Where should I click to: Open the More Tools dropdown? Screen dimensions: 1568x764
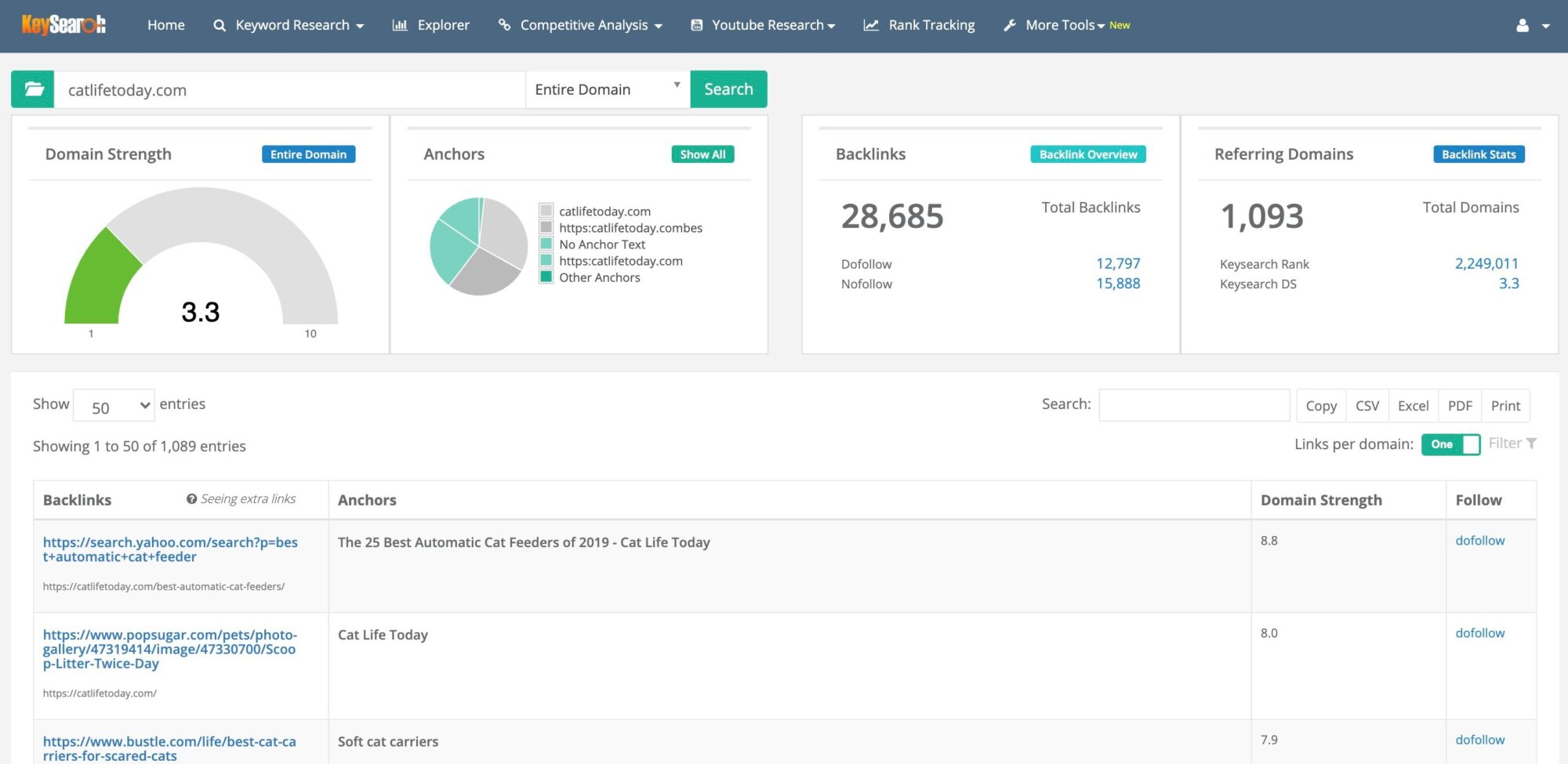(1065, 25)
